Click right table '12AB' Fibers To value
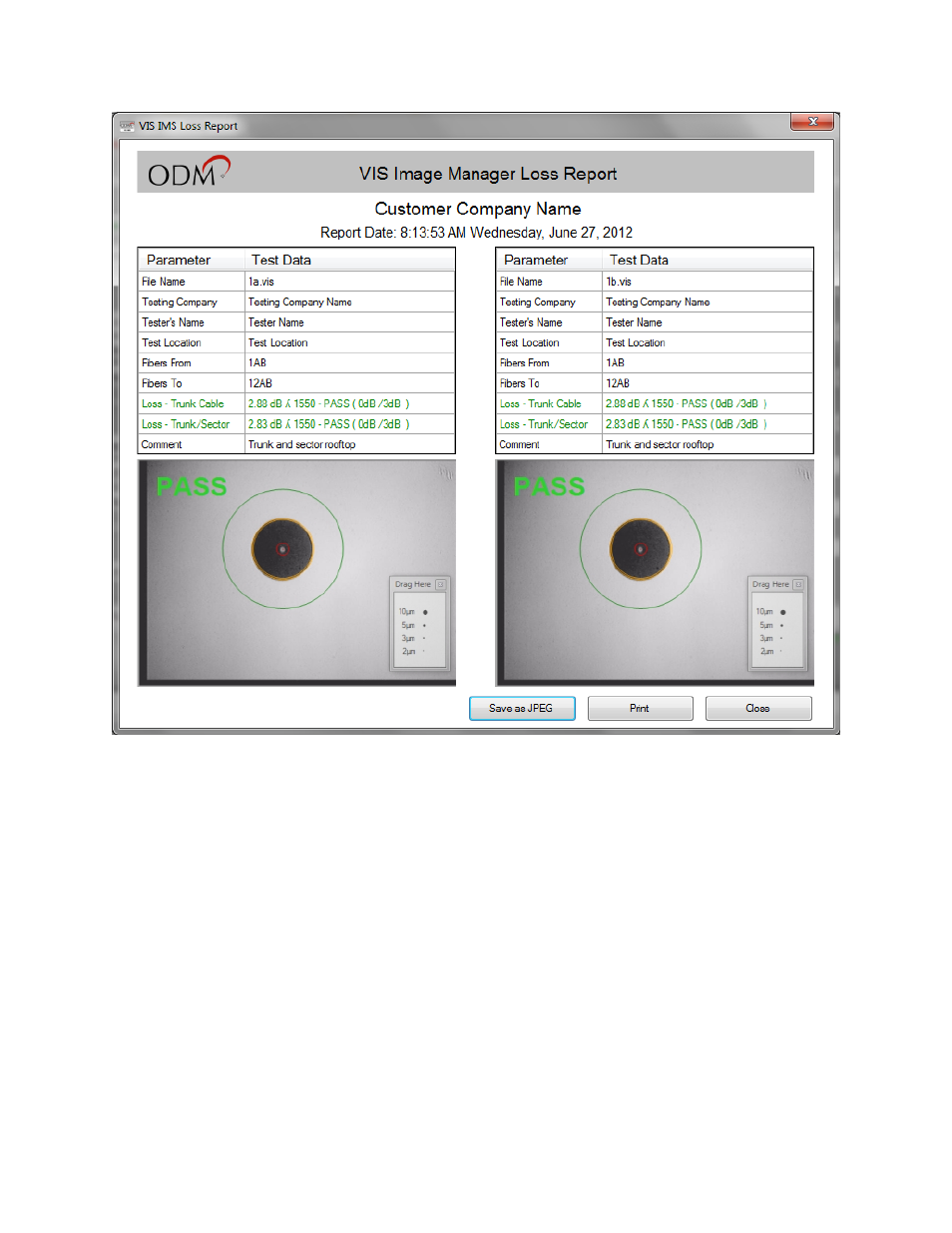 pyautogui.click(x=618, y=383)
